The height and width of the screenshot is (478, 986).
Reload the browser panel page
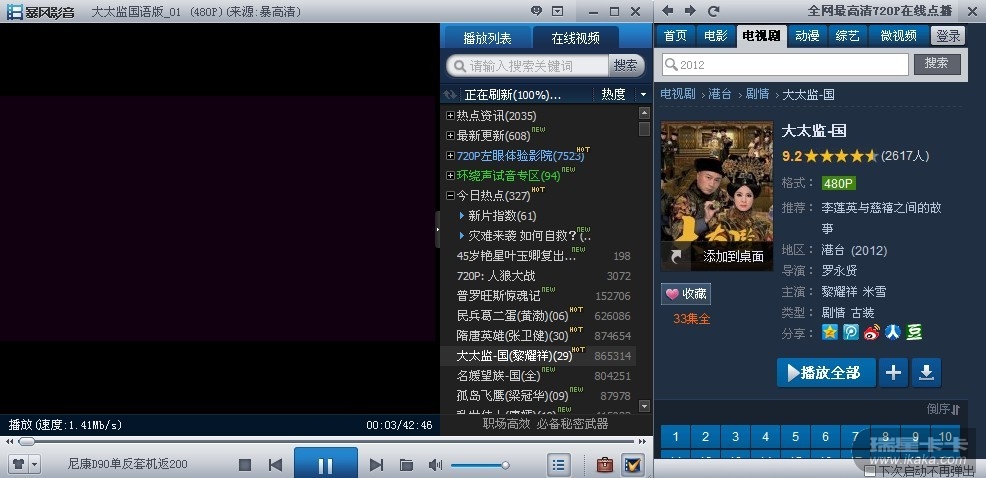(x=713, y=11)
